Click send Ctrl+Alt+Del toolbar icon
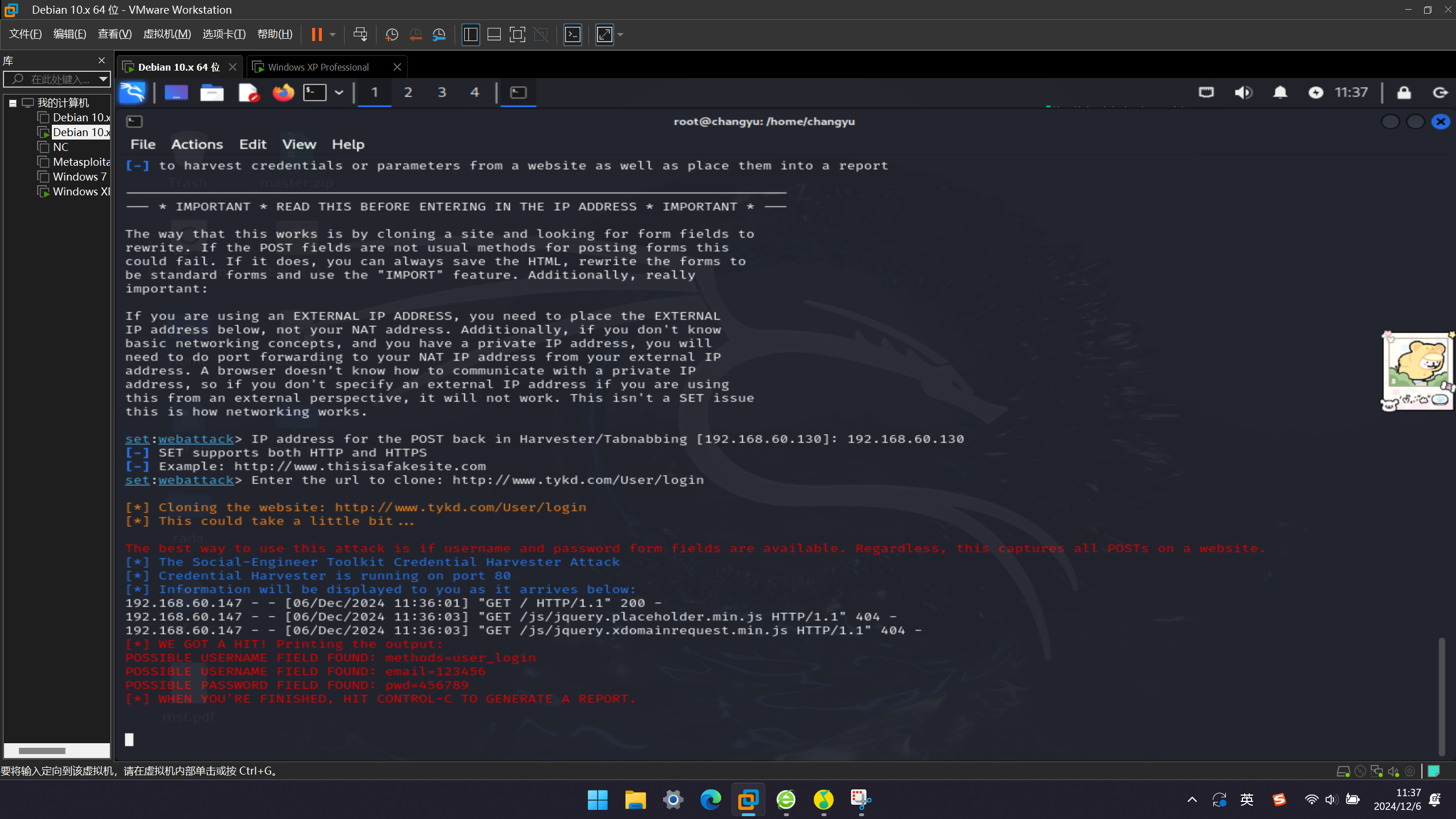This screenshot has height=819, width=1456. tap(360, 35)
